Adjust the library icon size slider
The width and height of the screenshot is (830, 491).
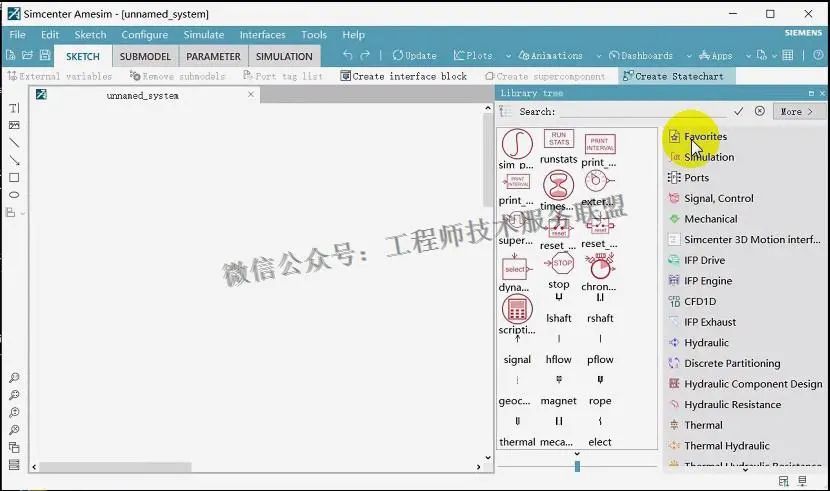[577, 467]
